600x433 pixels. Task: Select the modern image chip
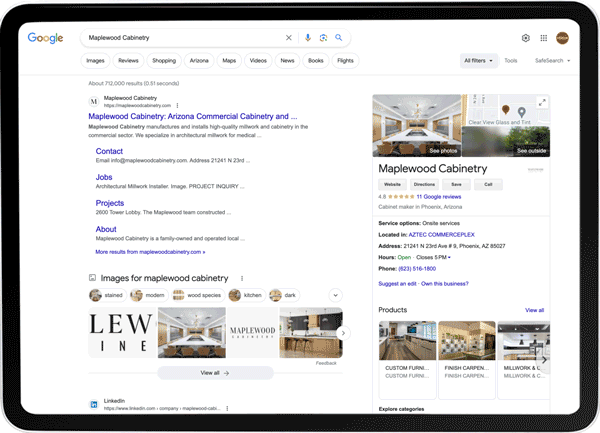(149, 295)
